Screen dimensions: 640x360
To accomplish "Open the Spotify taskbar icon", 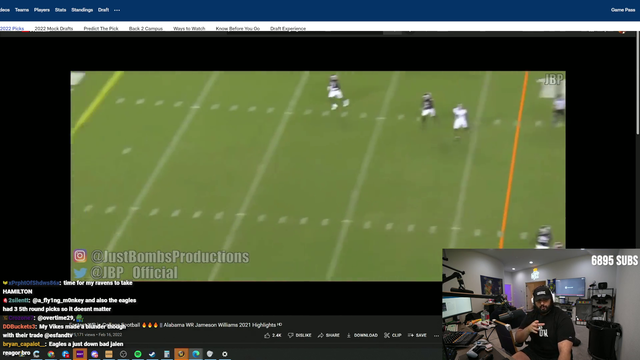I will (x=138, y=354).
